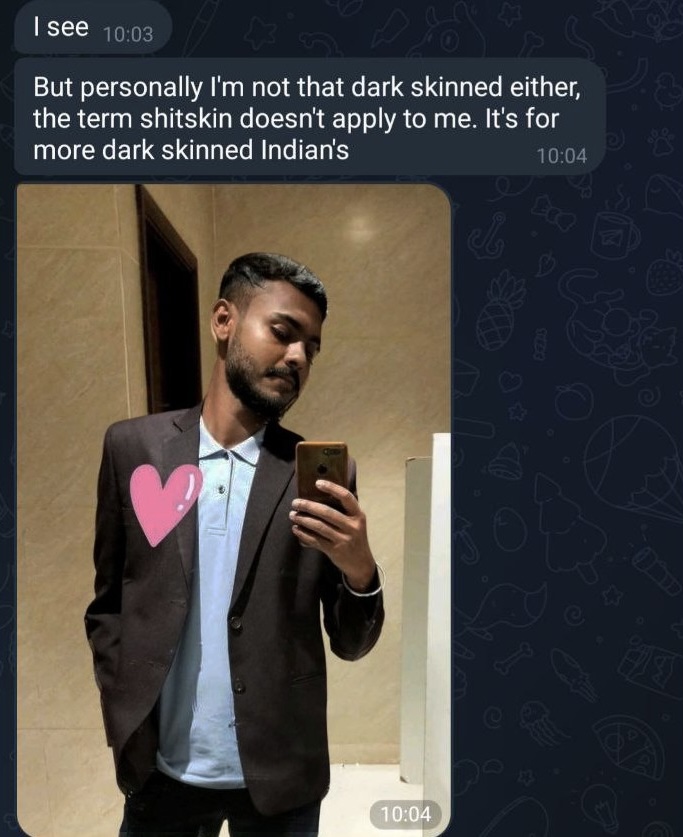The image size is (683, 837).
Task: Select the message starting "But personally"
Action: pyautogui.click(x=309, y=117)
